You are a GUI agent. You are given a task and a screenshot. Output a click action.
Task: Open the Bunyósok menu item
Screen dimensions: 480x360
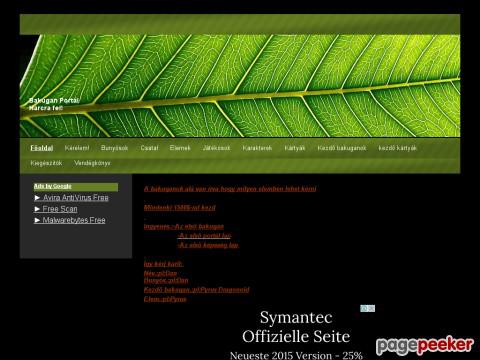tap(114, 148)
